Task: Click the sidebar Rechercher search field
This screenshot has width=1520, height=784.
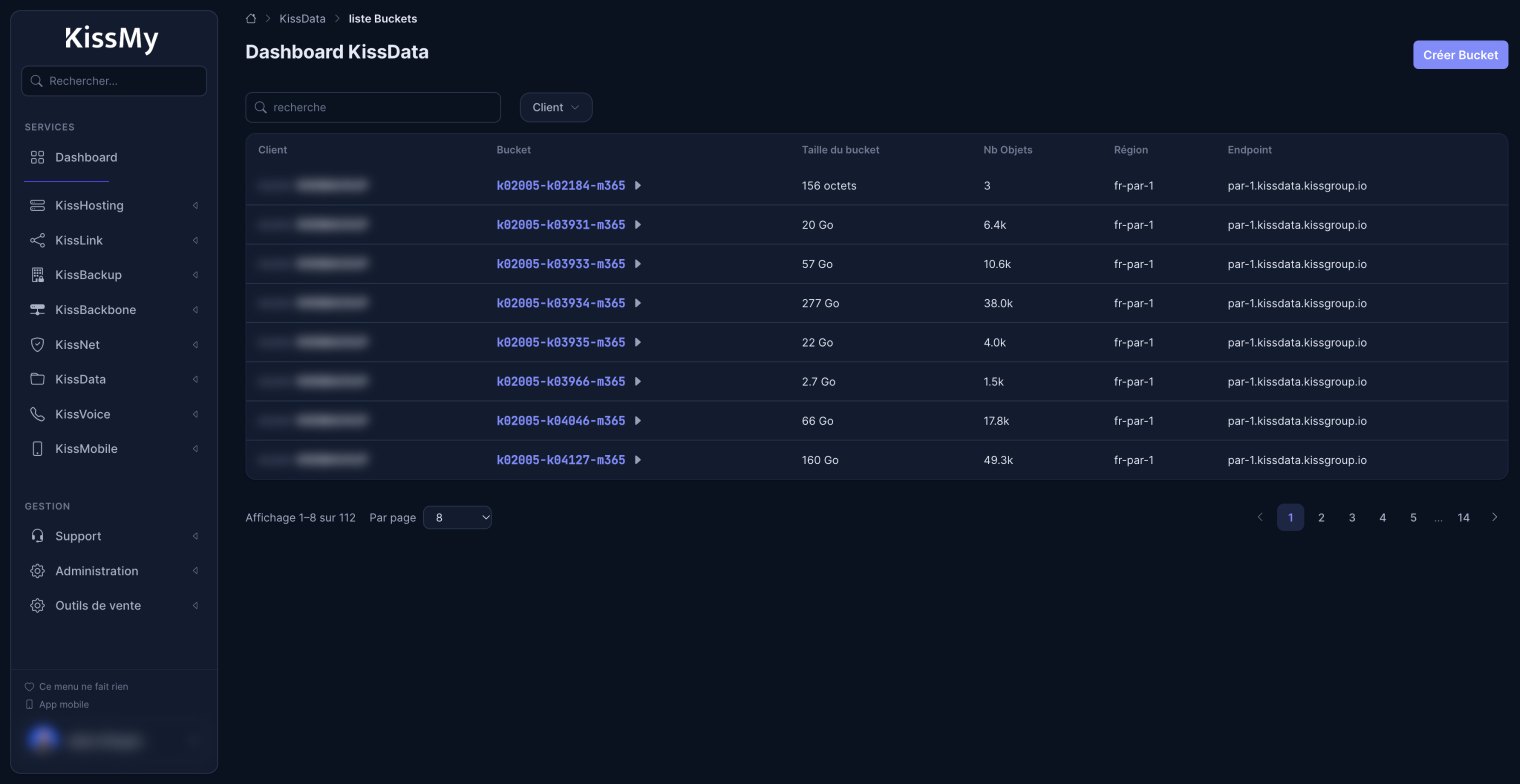Action: tap(114, 81)
